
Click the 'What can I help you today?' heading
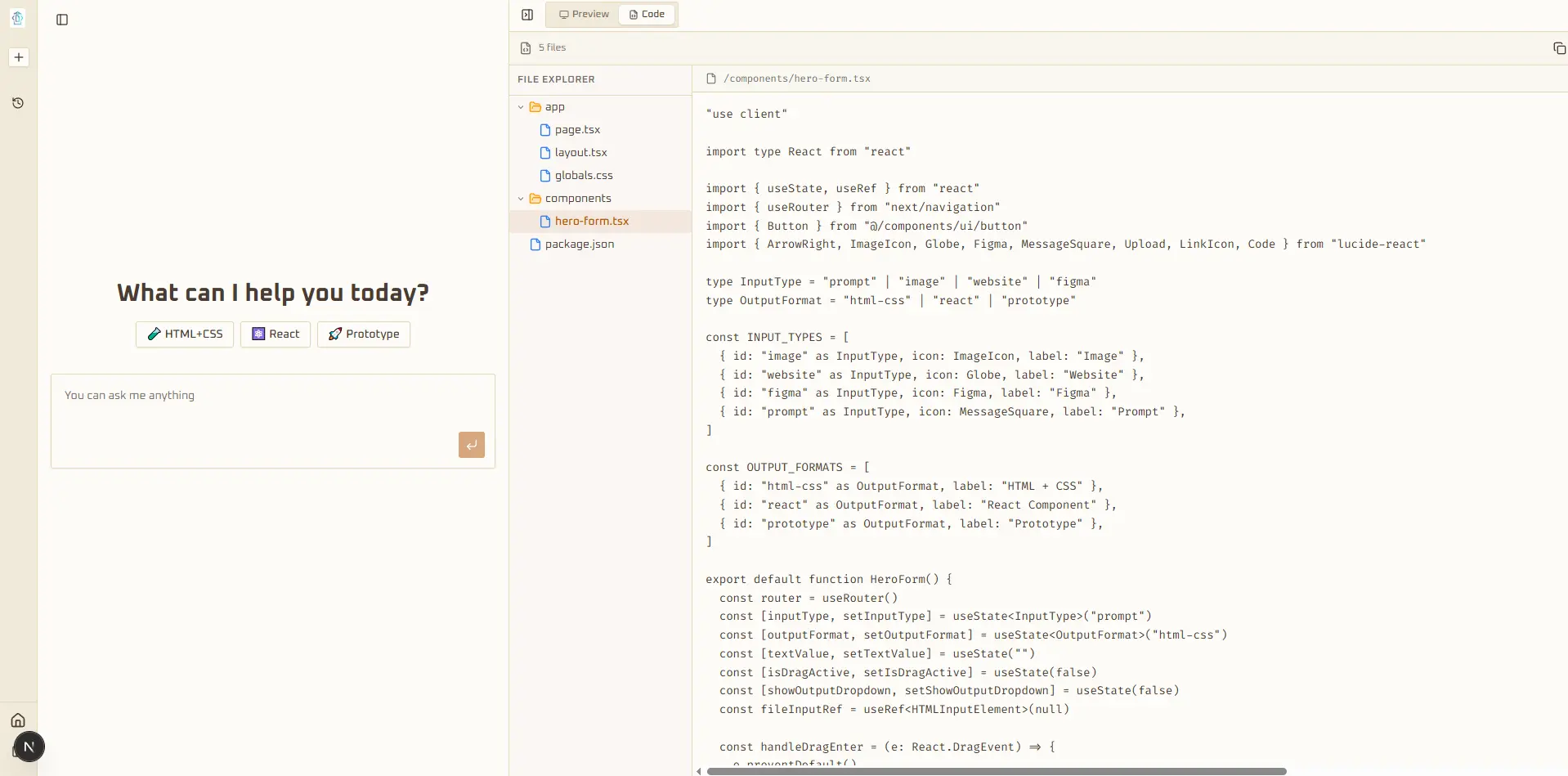tap(273, 293)
